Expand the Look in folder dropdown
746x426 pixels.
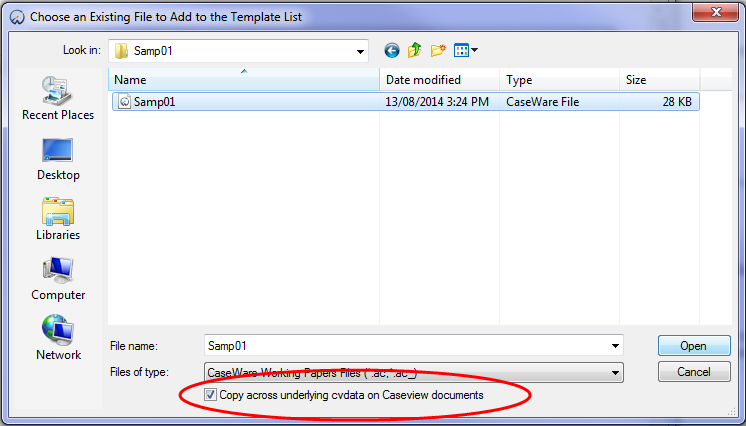[x=360, y=51]
